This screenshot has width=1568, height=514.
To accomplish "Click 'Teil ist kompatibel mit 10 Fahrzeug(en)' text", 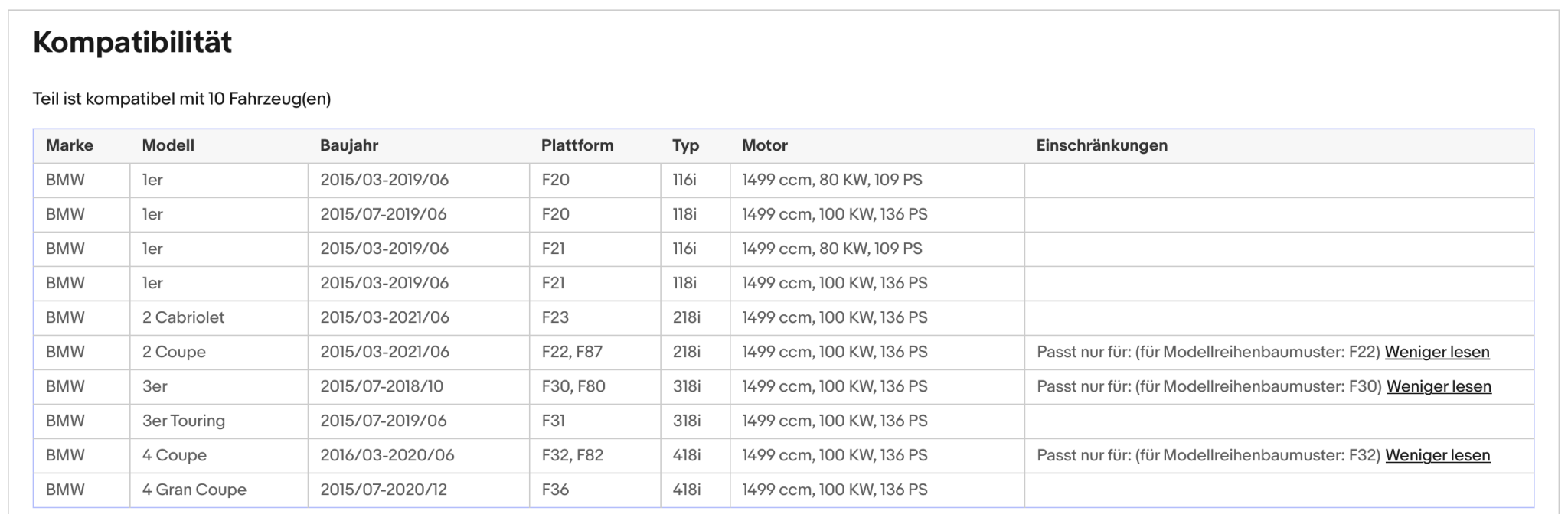I will click(181, 99).
